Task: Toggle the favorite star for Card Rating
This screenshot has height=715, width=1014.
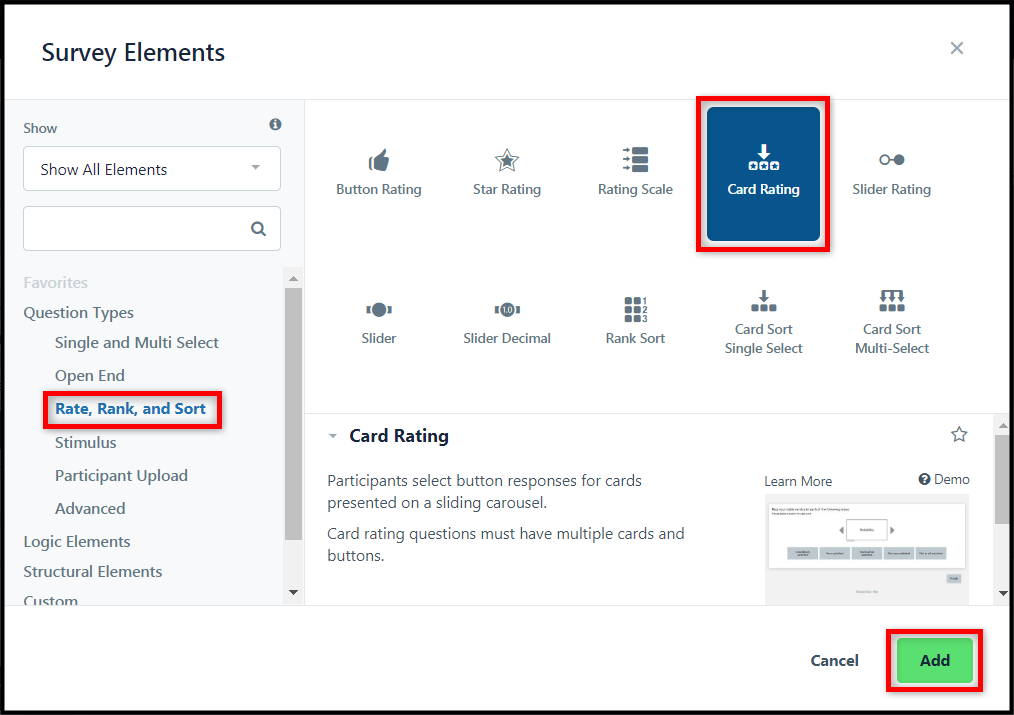Action: (x=959, y=434)
